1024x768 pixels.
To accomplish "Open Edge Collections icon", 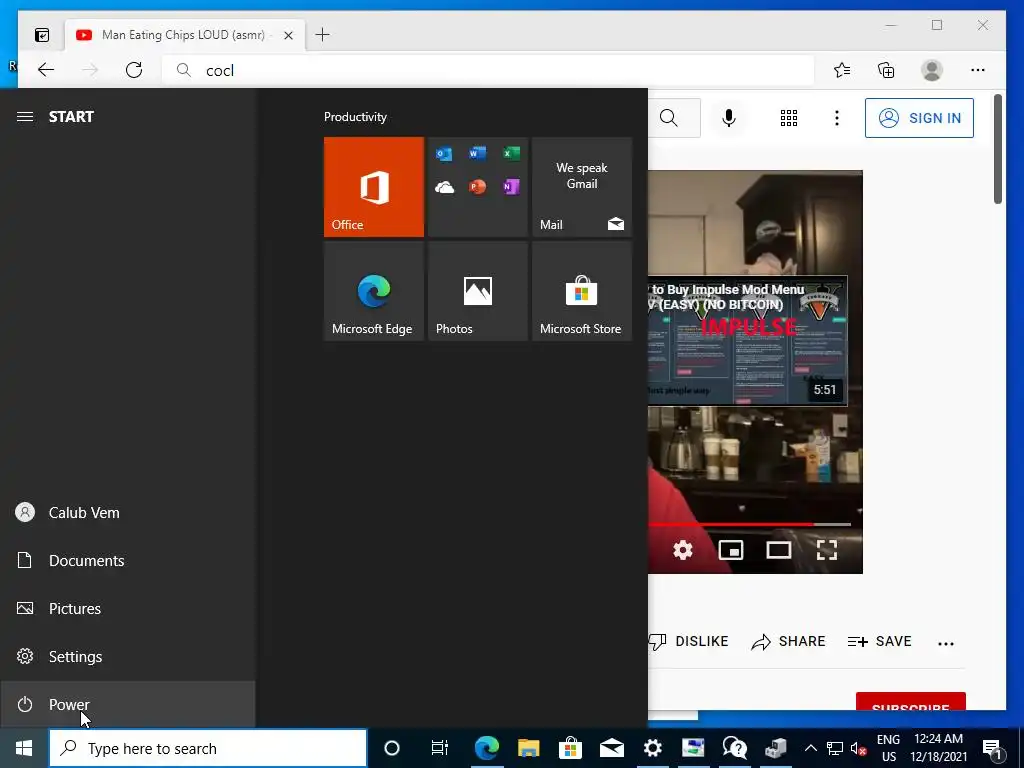I will click(x=886, y=70).
